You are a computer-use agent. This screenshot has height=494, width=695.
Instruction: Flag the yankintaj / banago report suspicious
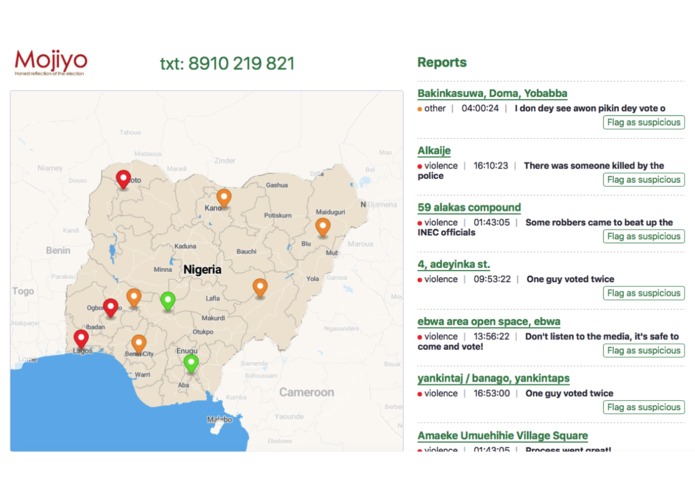click(x=644, y=408)
